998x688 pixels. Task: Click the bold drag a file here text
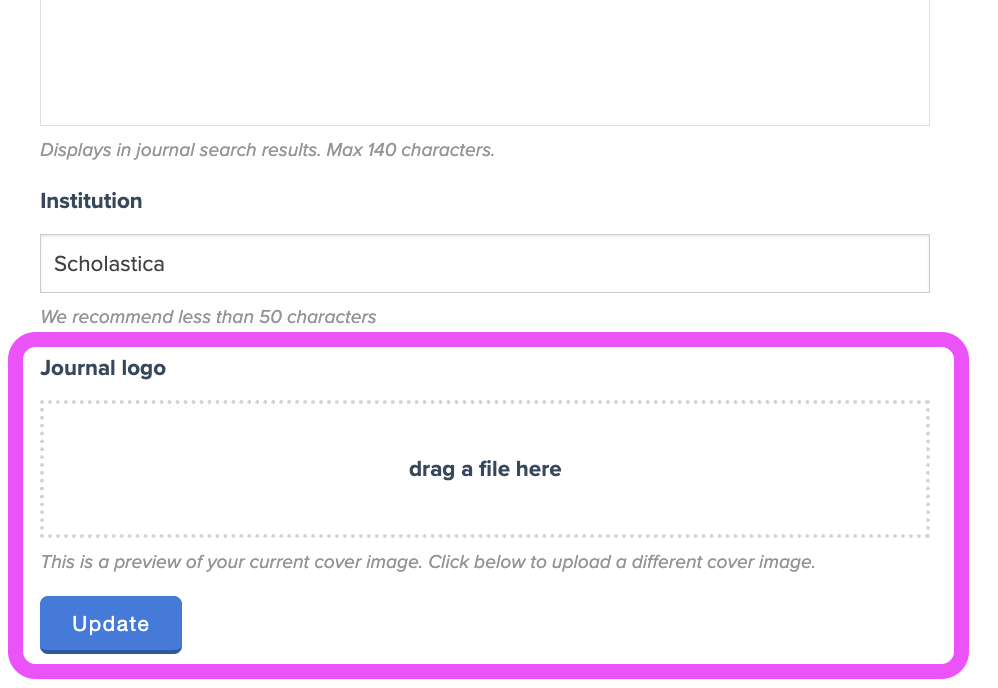tap(485, 469)
